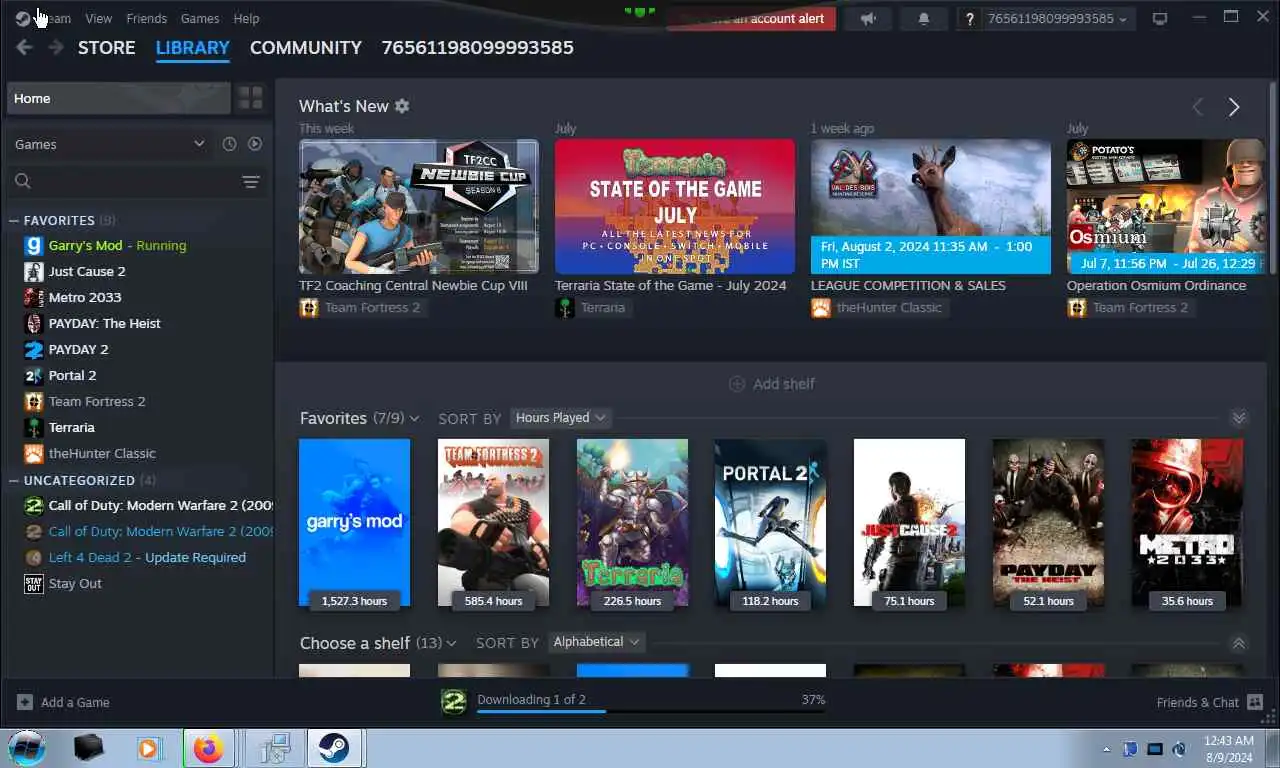Click the ready-to-play filter icon

click(255, 144)
